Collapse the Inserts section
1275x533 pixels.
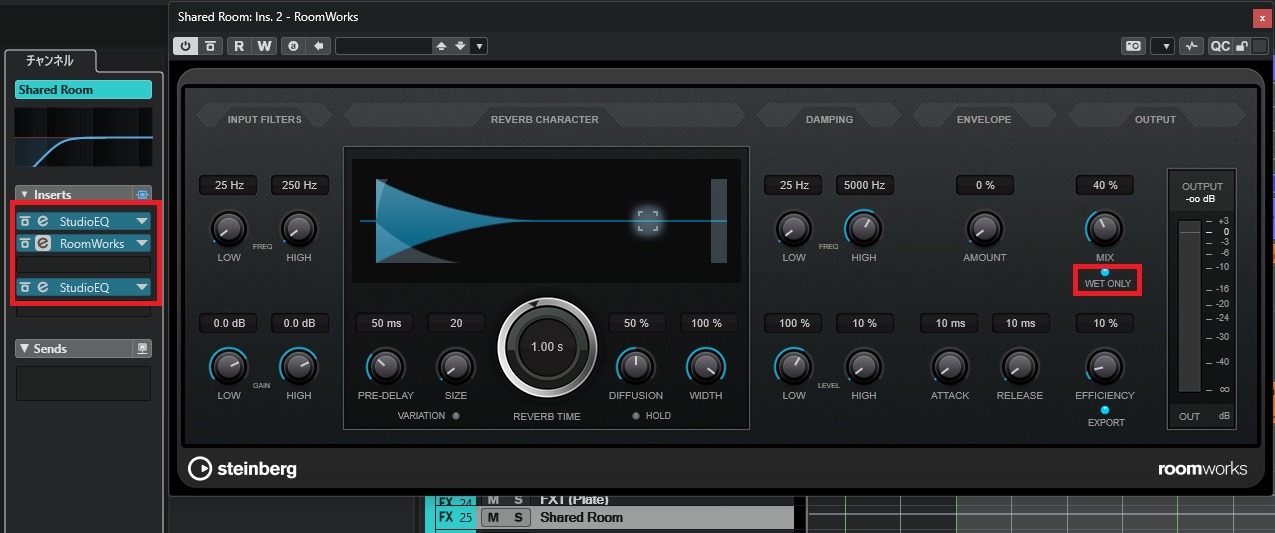coord(24,195)
